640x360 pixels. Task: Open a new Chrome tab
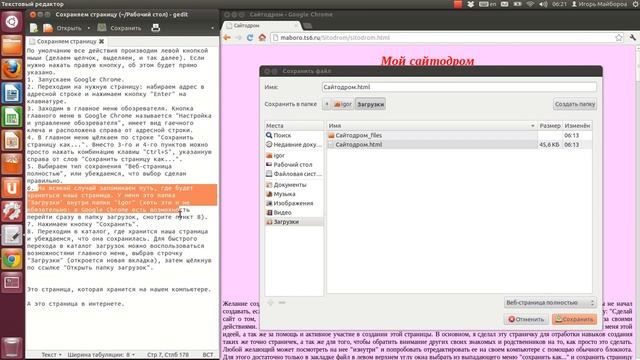(308, 26)
